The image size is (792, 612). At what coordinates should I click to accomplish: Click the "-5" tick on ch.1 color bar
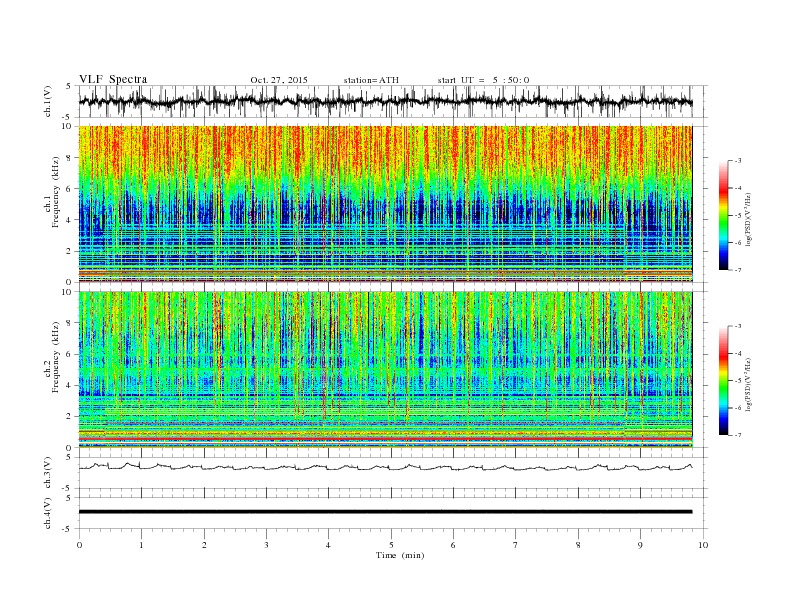(x=738, y=216)
